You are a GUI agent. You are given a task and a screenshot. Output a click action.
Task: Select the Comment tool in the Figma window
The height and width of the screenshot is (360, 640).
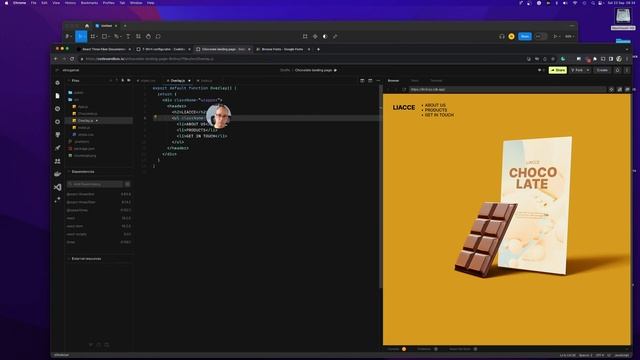pos(158,36)
